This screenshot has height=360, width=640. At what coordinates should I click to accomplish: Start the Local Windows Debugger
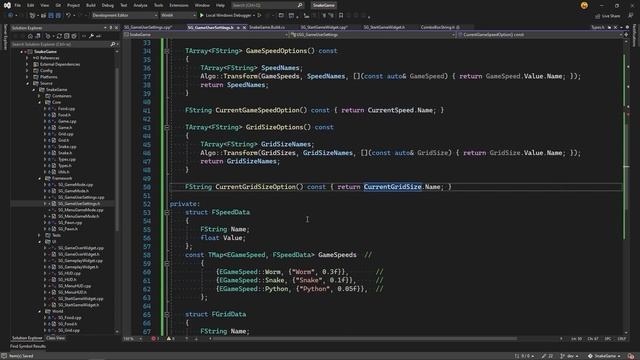click(x=225, y=16)
